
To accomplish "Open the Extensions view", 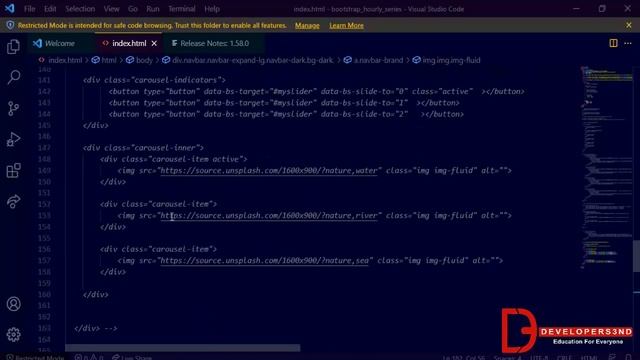I will [13, 170].
